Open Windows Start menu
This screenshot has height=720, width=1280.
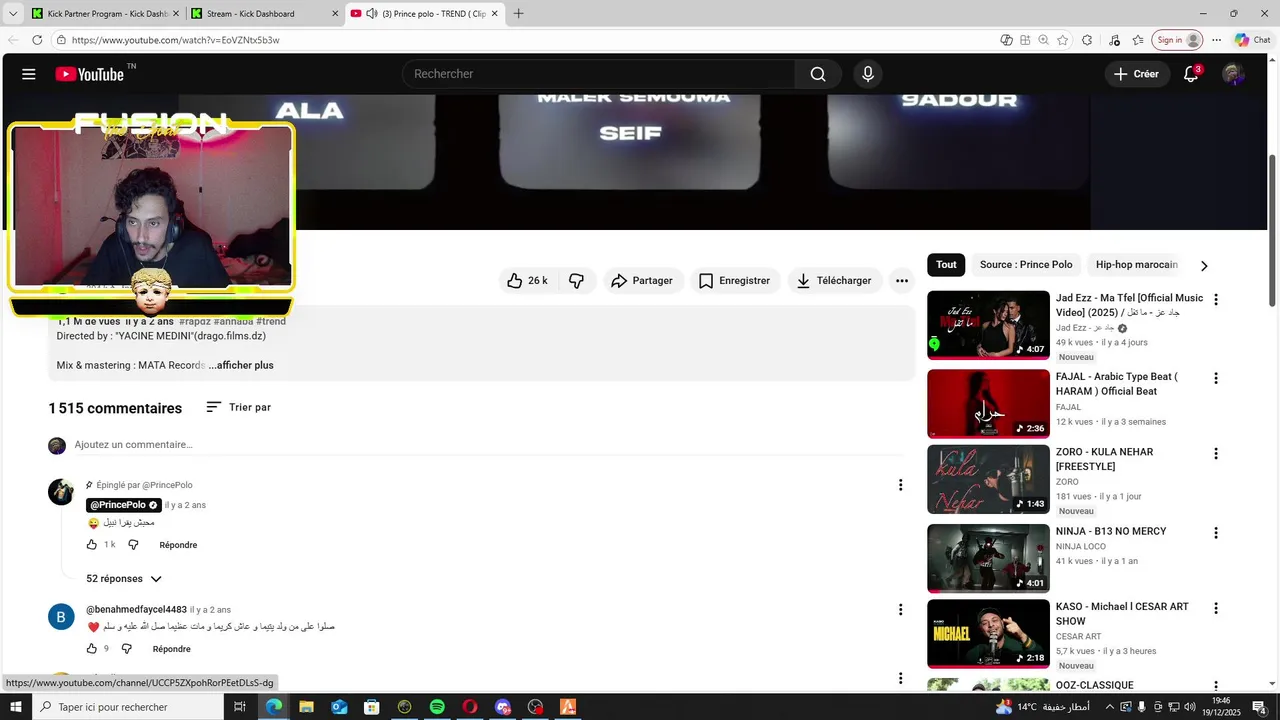click(15, 707)
